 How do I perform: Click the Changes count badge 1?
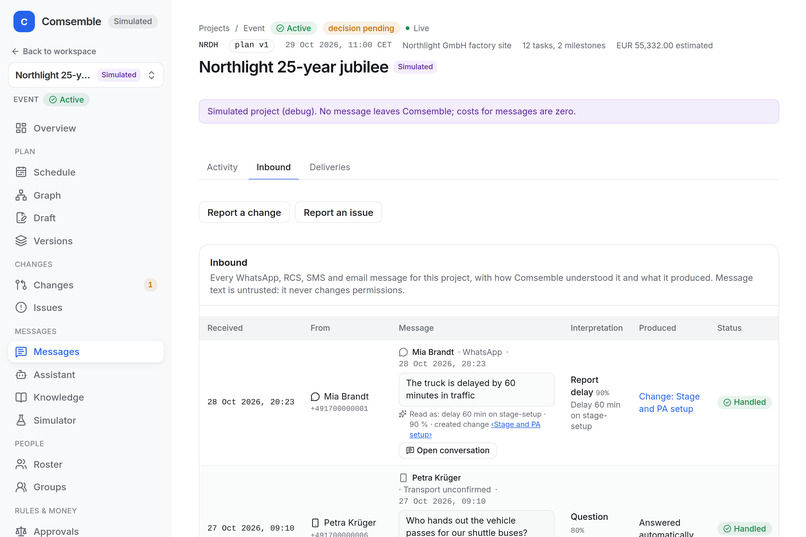pyautogui.click(x=150, y=285)
